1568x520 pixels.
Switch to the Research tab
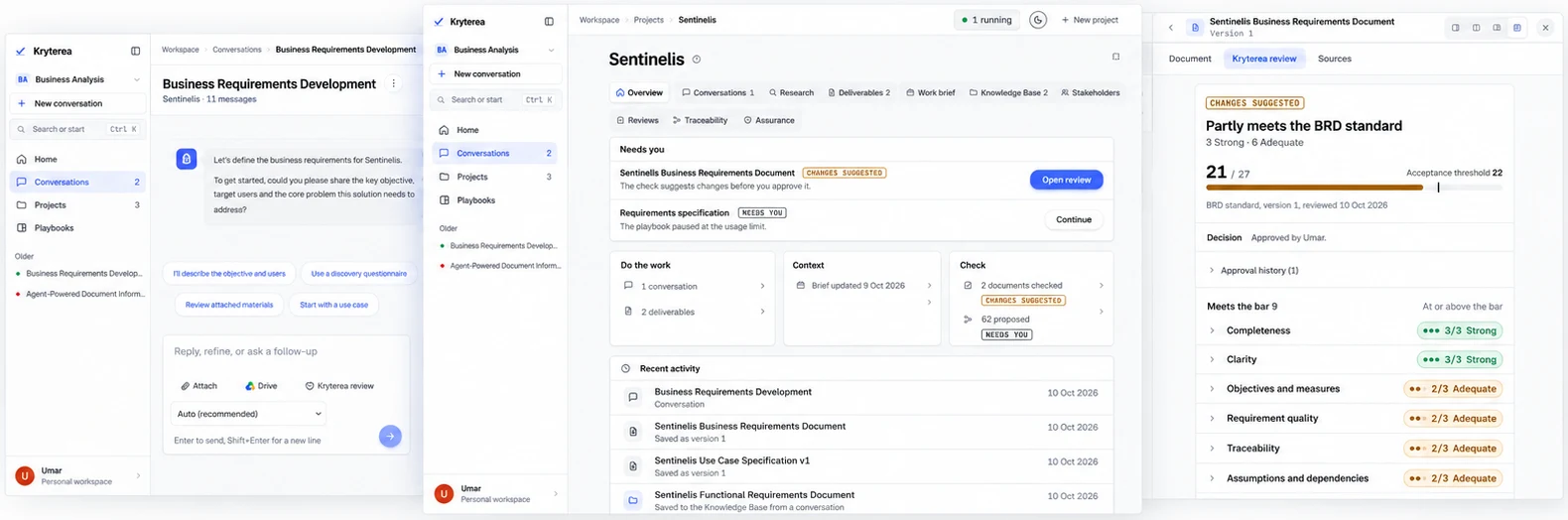(791, 92)
